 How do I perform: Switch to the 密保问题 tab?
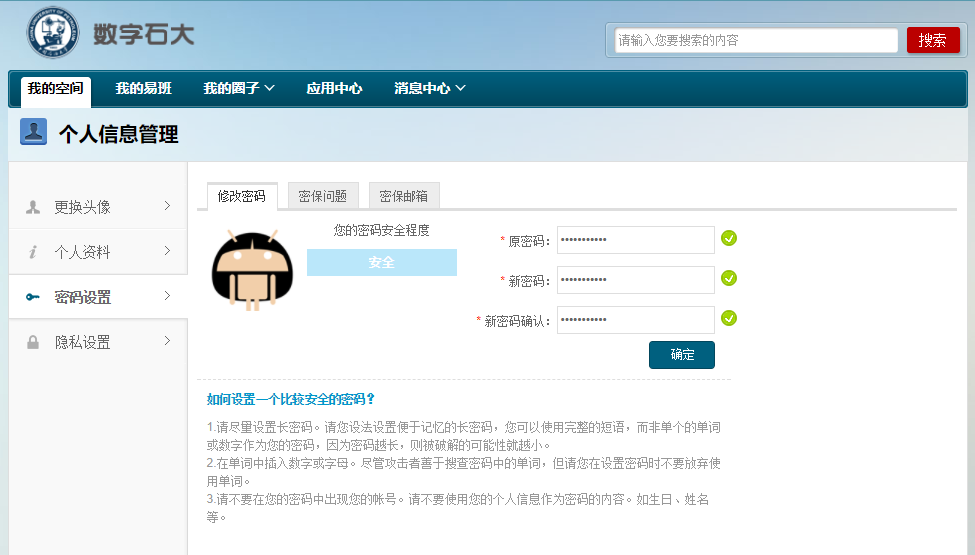323,196
